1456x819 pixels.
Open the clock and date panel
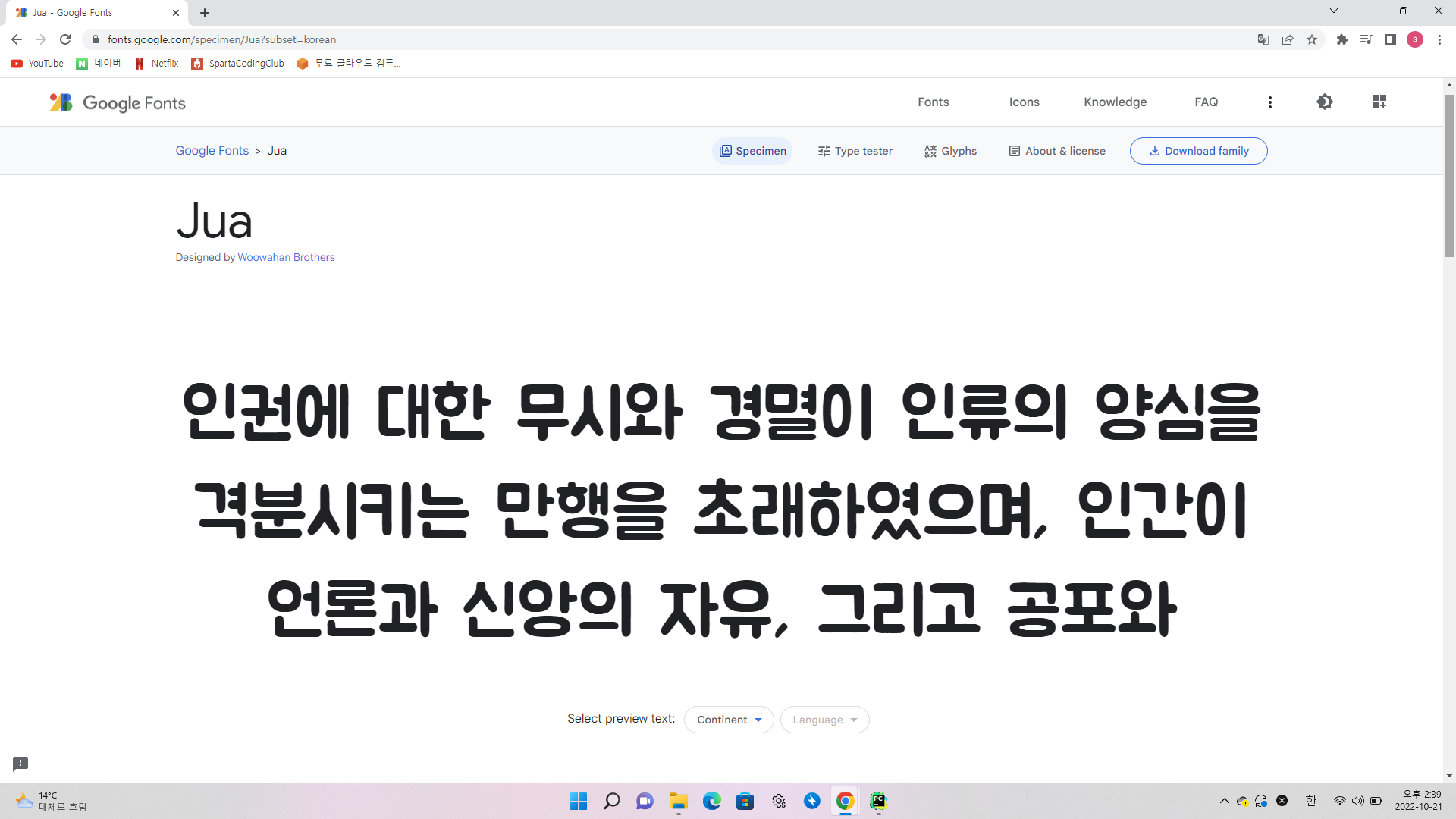point(1417,801)
